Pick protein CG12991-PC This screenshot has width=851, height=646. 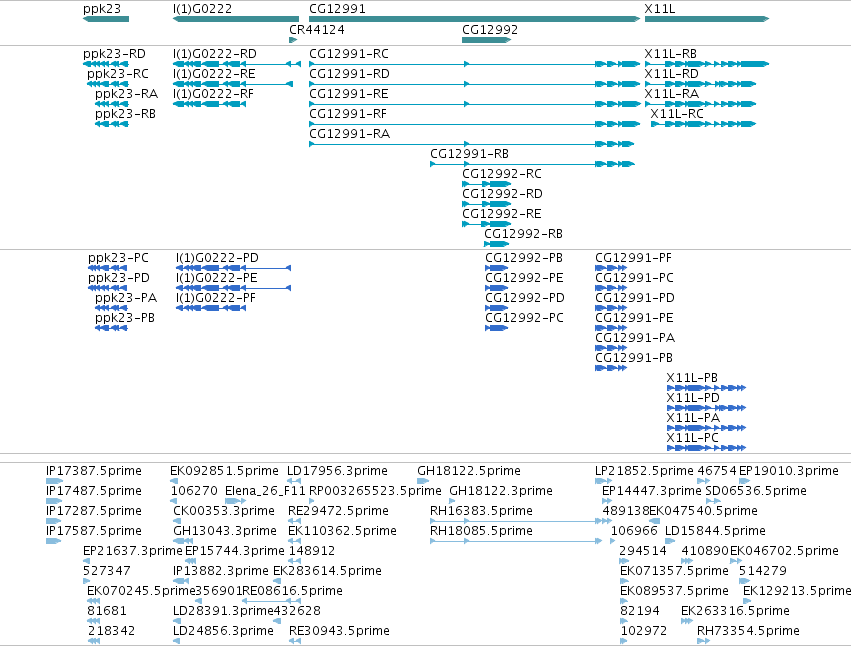click(611, 288)
